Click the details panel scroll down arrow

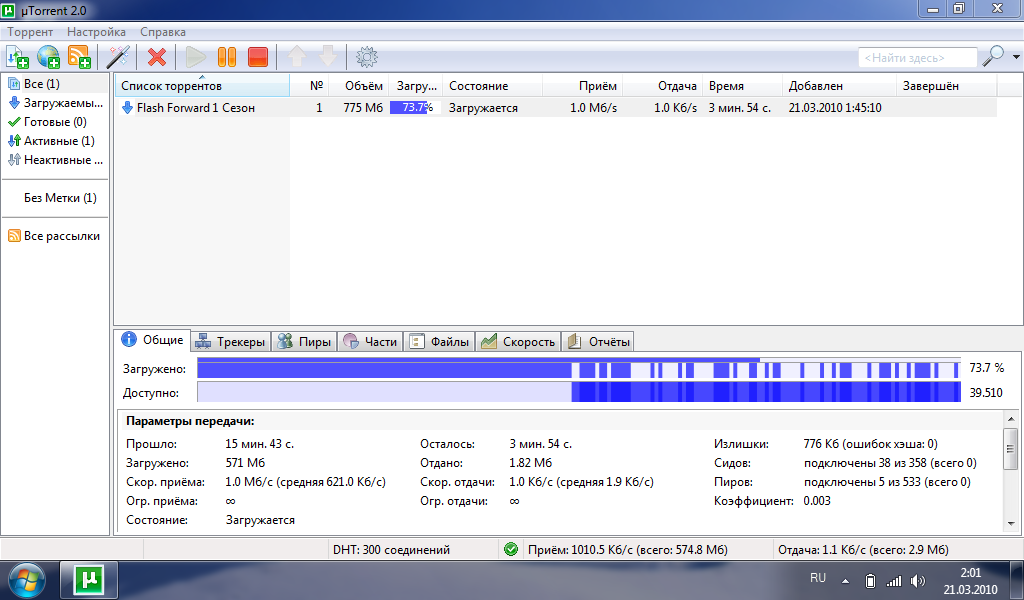(x=1011, y=524)
